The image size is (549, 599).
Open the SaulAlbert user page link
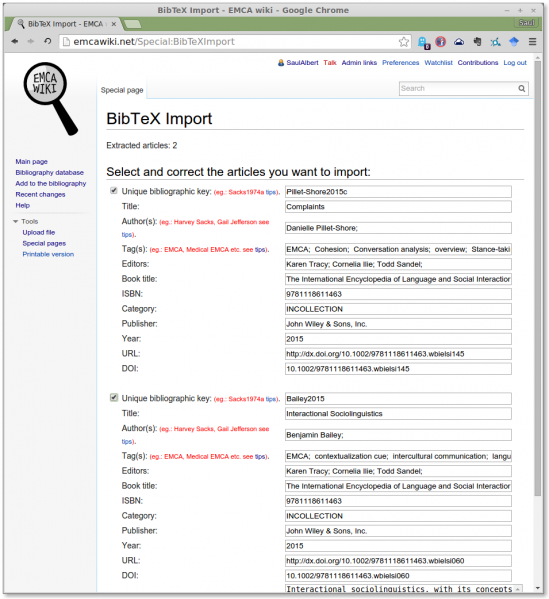click(x=302, y=63)
